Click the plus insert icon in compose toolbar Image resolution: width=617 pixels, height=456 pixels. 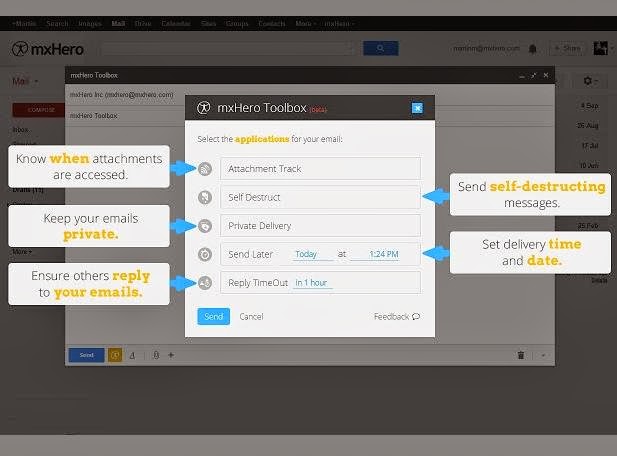click(171, 355)
